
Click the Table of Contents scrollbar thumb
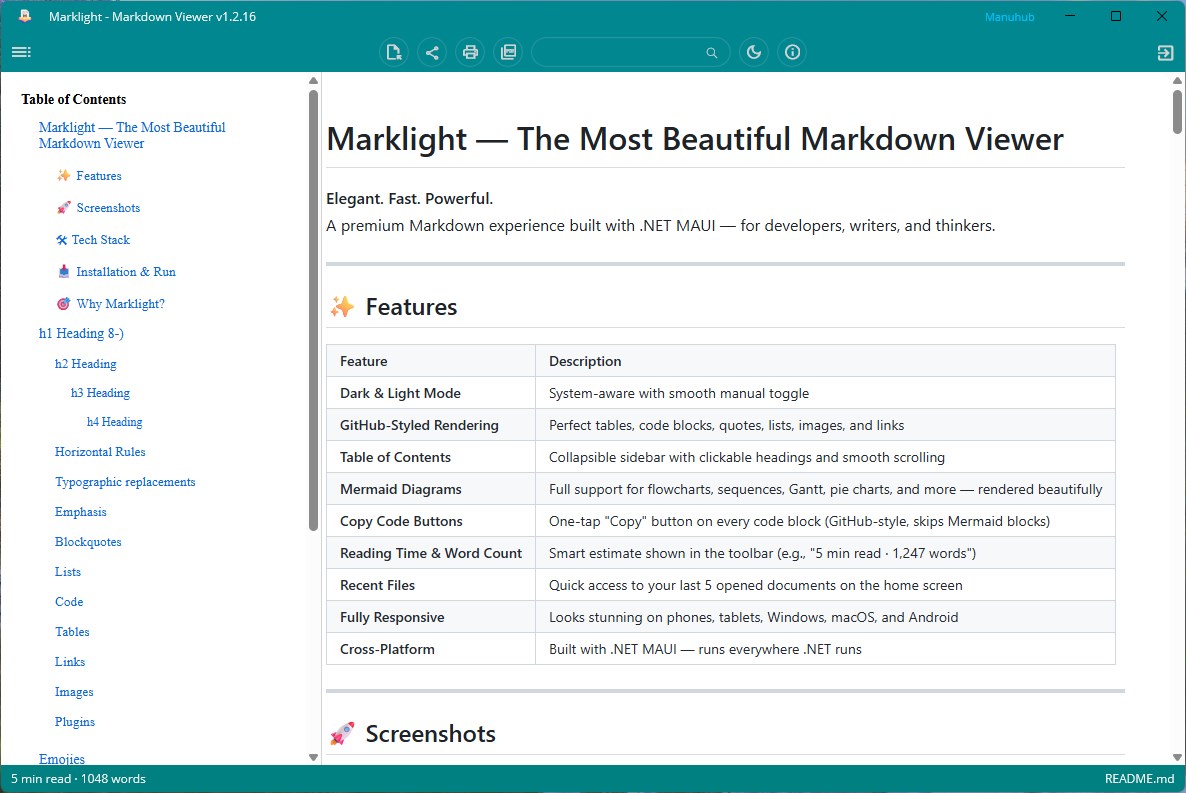[x=313, y=310]
